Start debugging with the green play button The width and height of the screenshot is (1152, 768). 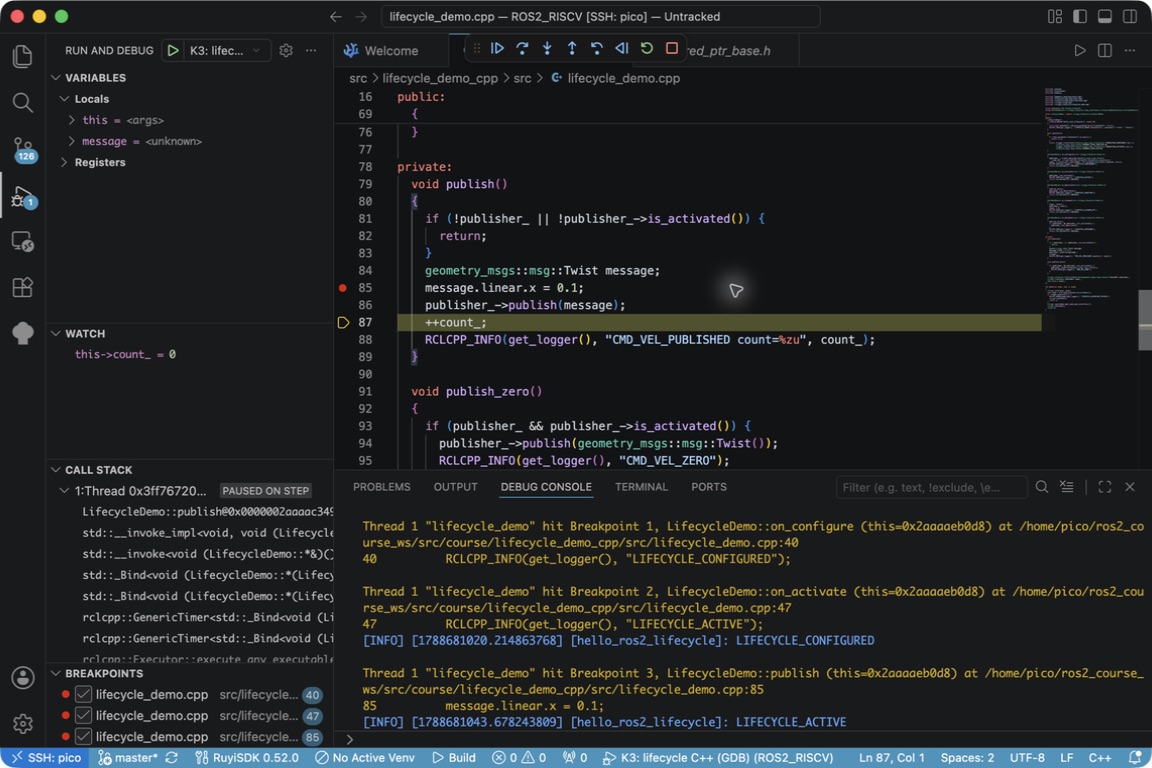pyautogui.click(x=173, y=50)
